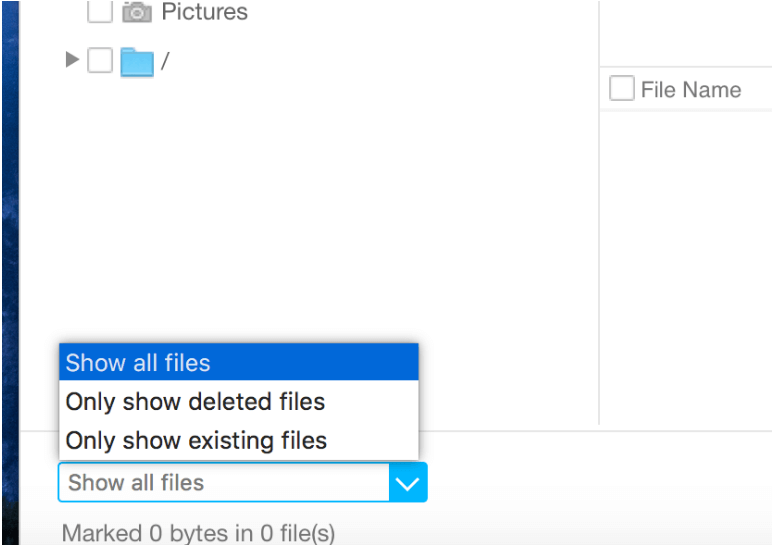Click blank space in the folder tree
Screen dimensions: 783x546
pyautogui.click(x=310, y=200)
